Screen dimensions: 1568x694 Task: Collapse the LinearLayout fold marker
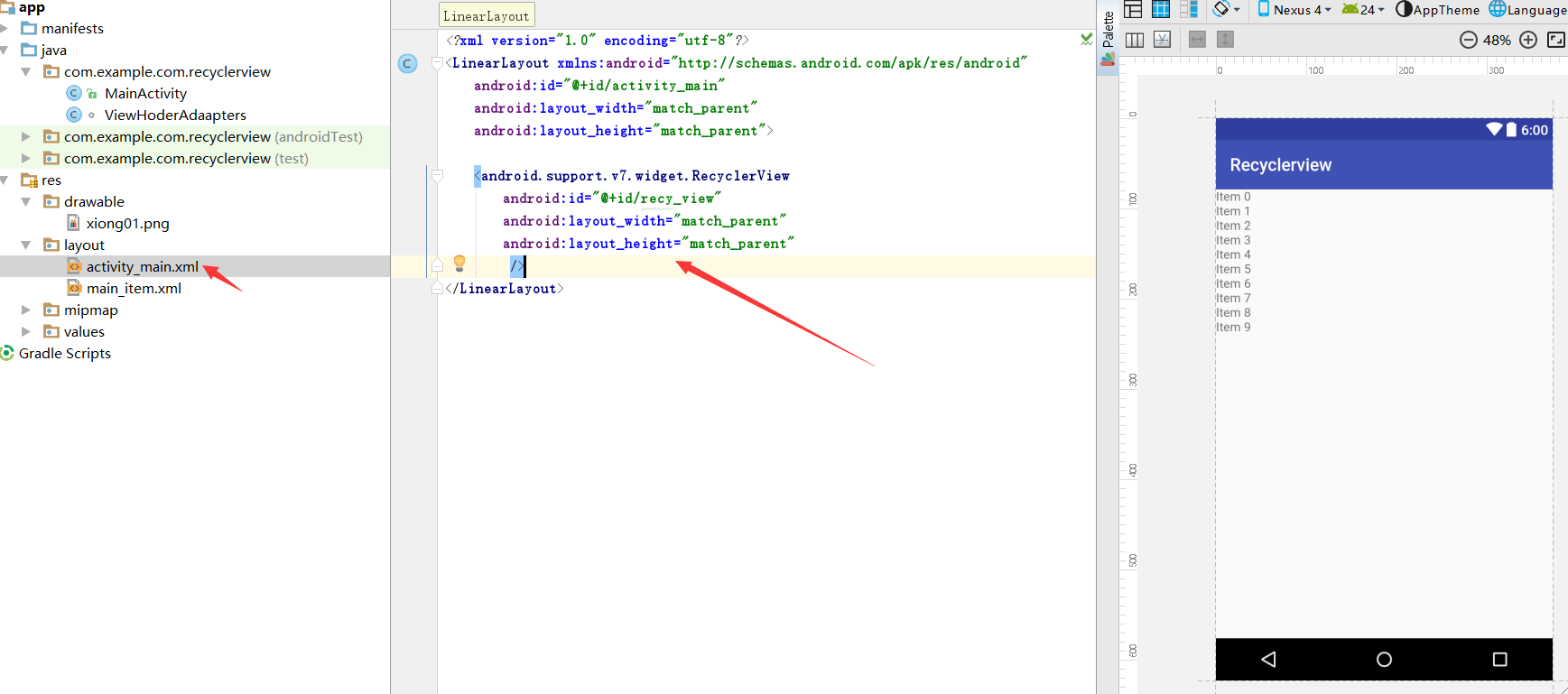(x=438, y=63)
